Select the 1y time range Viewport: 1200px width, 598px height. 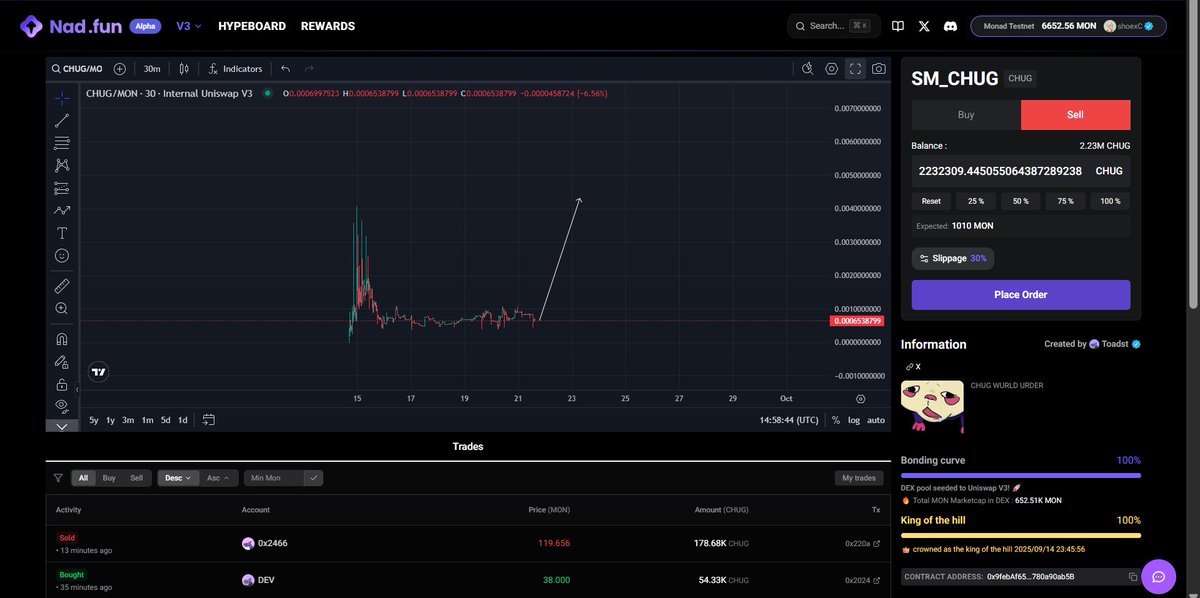110,420
